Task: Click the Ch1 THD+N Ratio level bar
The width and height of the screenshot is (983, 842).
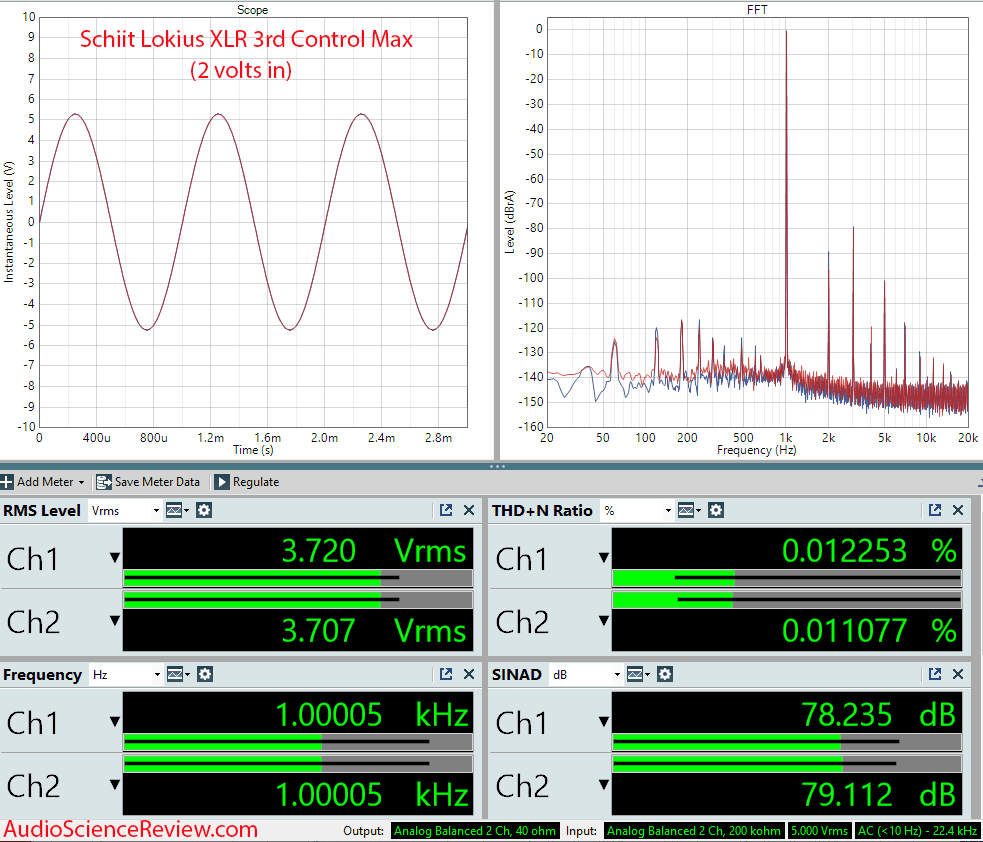Action: pos(786,578)
